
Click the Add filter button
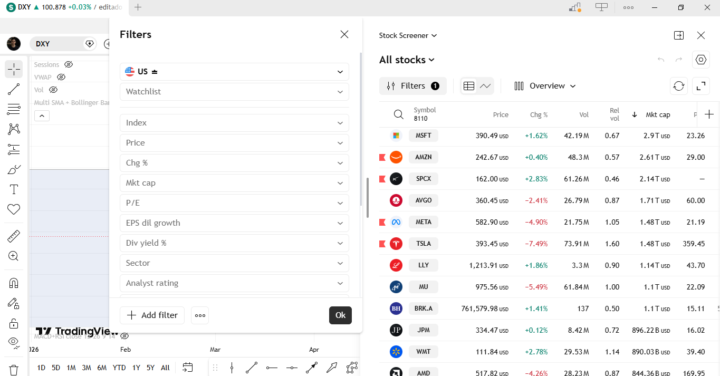point(152,315)
